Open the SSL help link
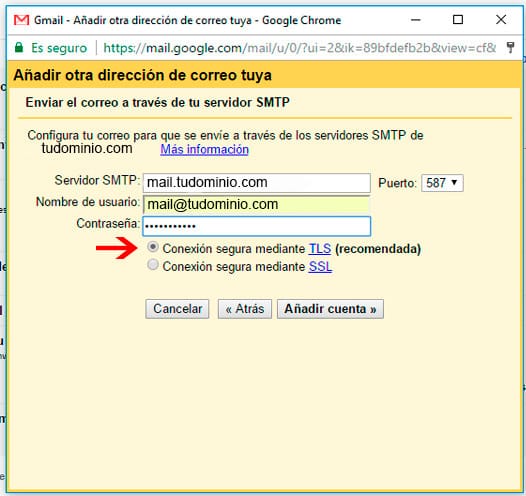 [320, 267]
